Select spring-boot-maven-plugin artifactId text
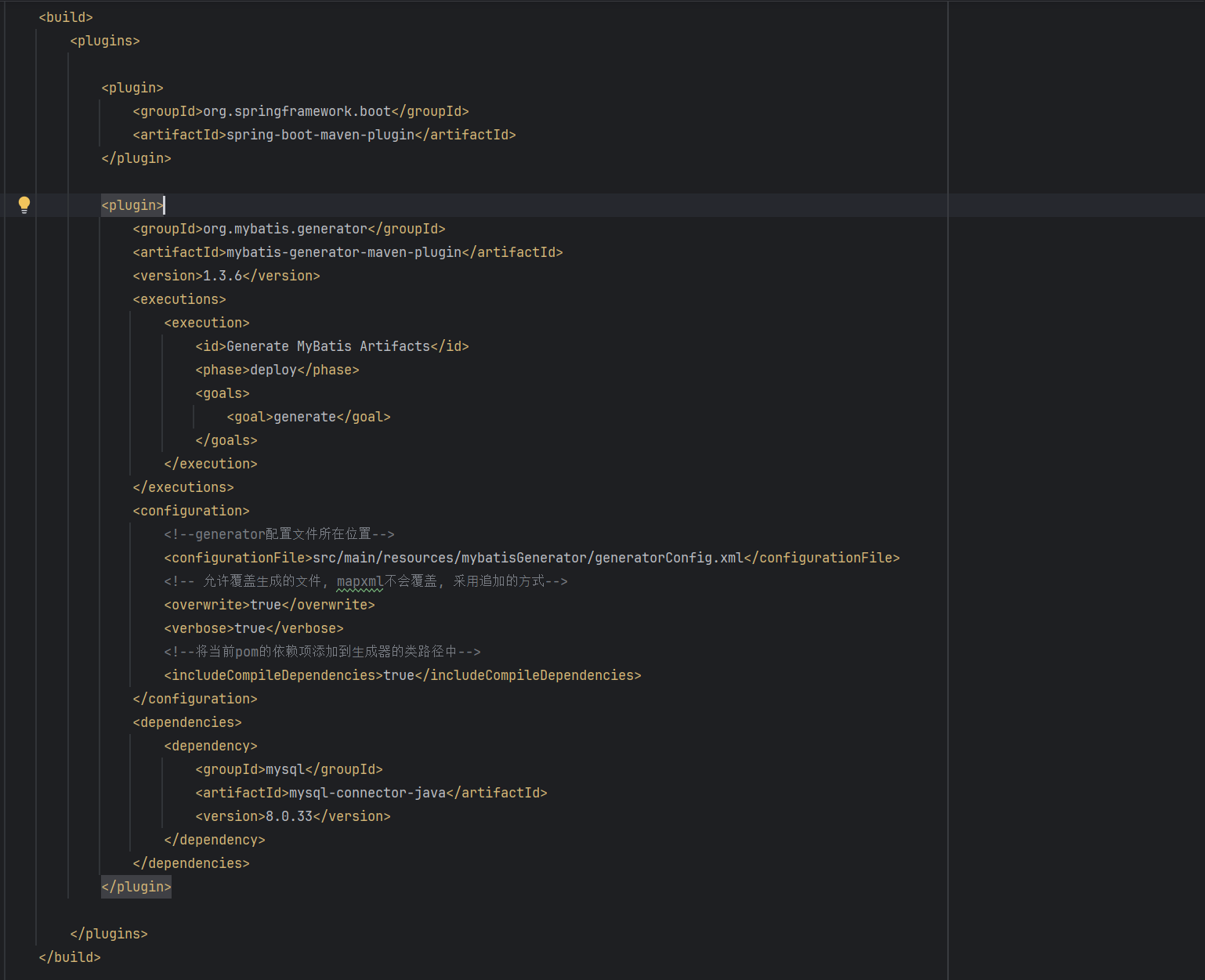This screenshot has width=1205, height=980. pyautogui.click(x=320, y=135)
